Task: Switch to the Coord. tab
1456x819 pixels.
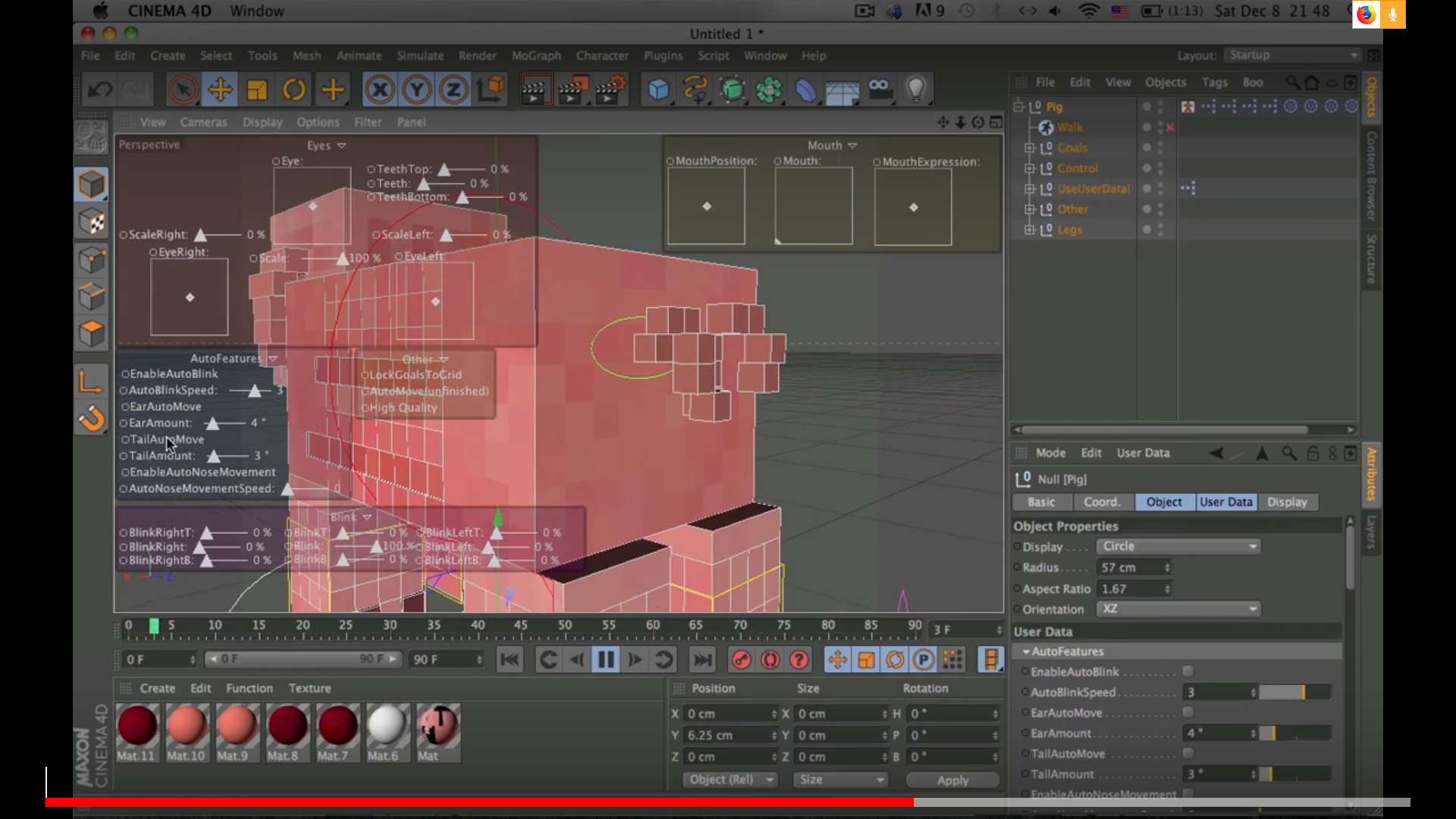Action: coord(1102,502)
